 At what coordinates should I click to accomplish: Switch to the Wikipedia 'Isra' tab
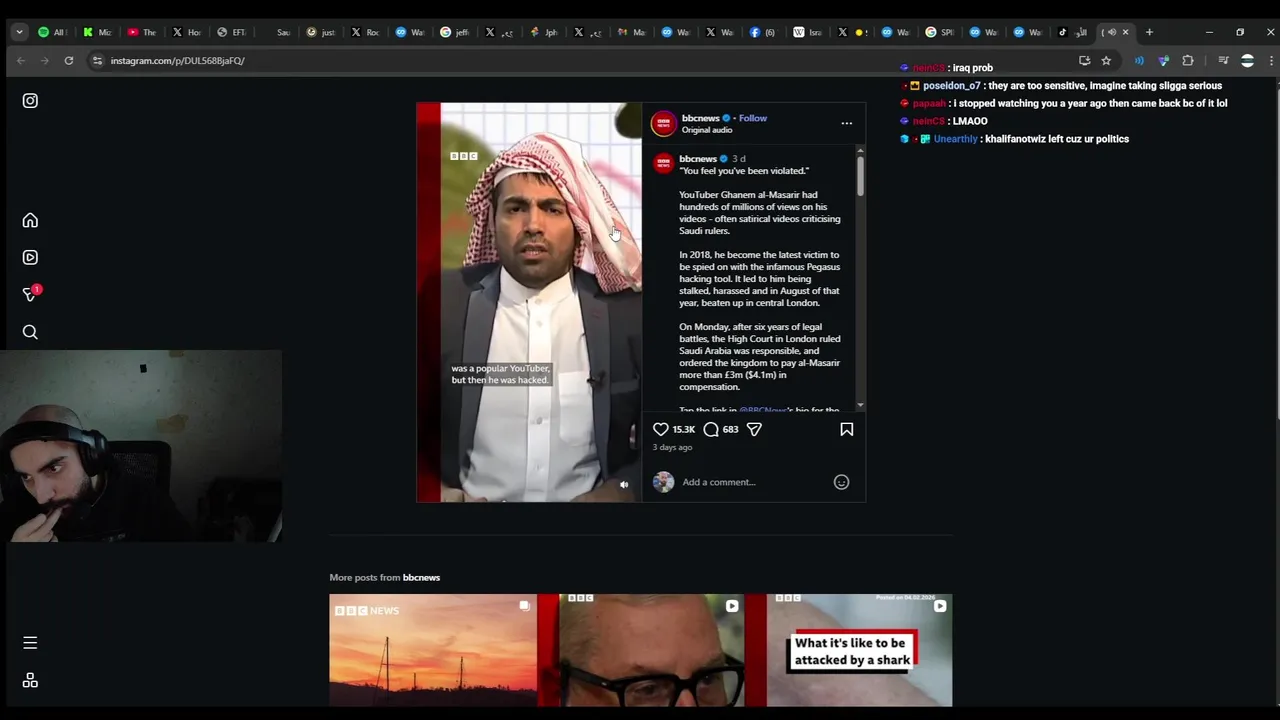[x=807, y=32]
